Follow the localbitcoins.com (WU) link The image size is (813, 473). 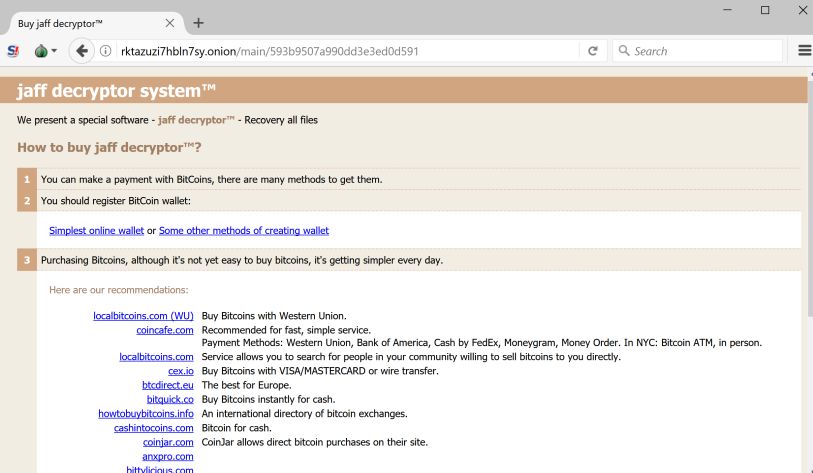143,316
